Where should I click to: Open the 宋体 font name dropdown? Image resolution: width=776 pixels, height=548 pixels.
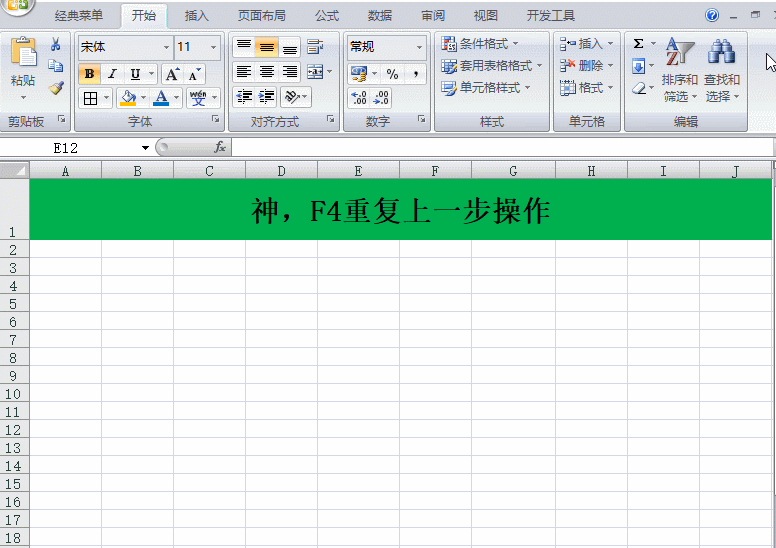click(x=166, y=47)
